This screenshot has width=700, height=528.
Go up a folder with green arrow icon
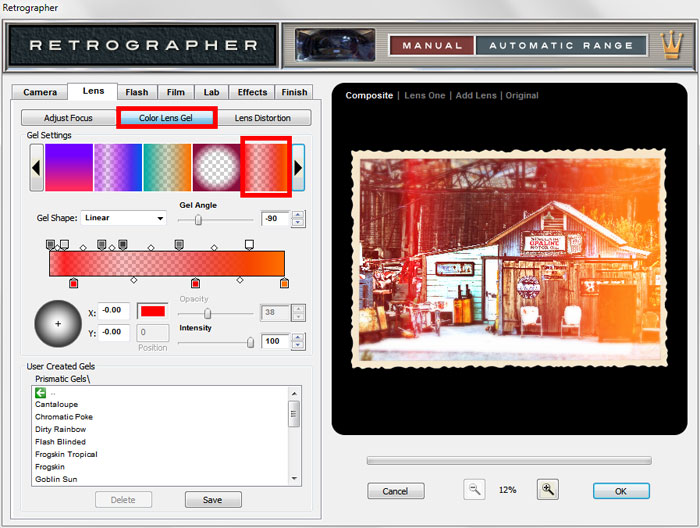tap(40, 393)
